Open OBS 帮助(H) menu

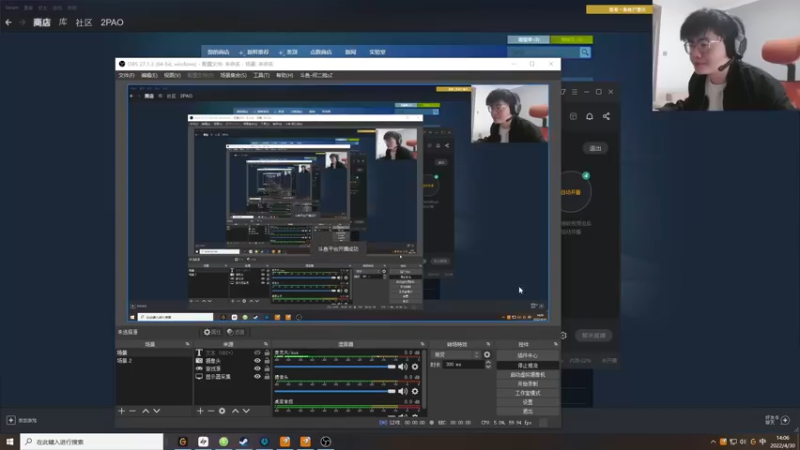coord(284,76)
